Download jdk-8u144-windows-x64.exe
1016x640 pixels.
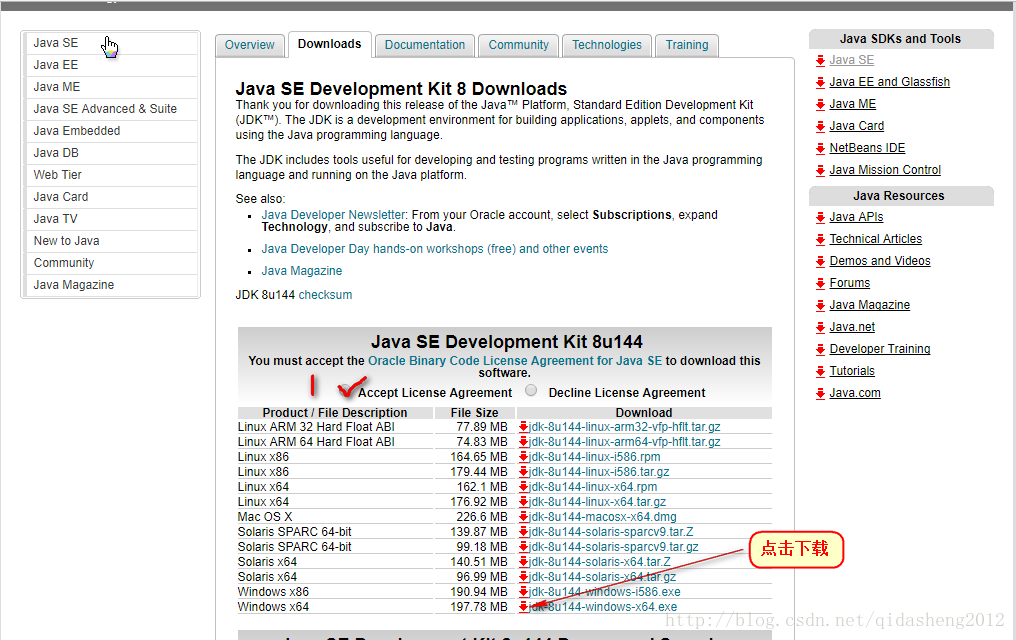603,607
